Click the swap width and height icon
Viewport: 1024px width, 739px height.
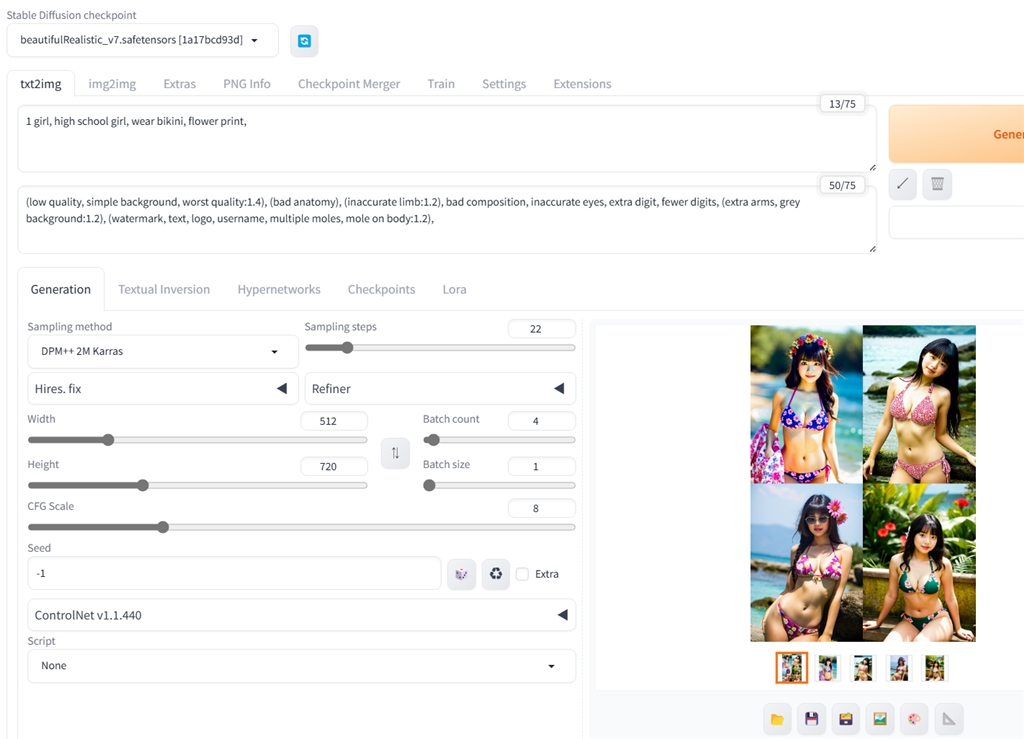395,453
